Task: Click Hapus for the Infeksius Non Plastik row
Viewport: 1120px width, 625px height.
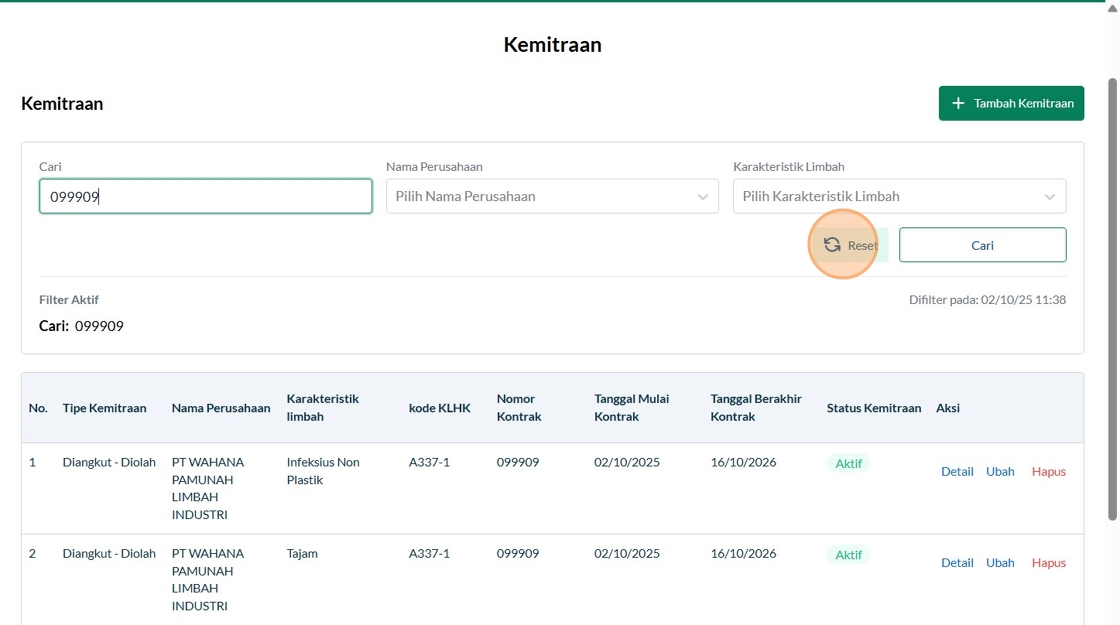Action: [x=1048, y=472]
